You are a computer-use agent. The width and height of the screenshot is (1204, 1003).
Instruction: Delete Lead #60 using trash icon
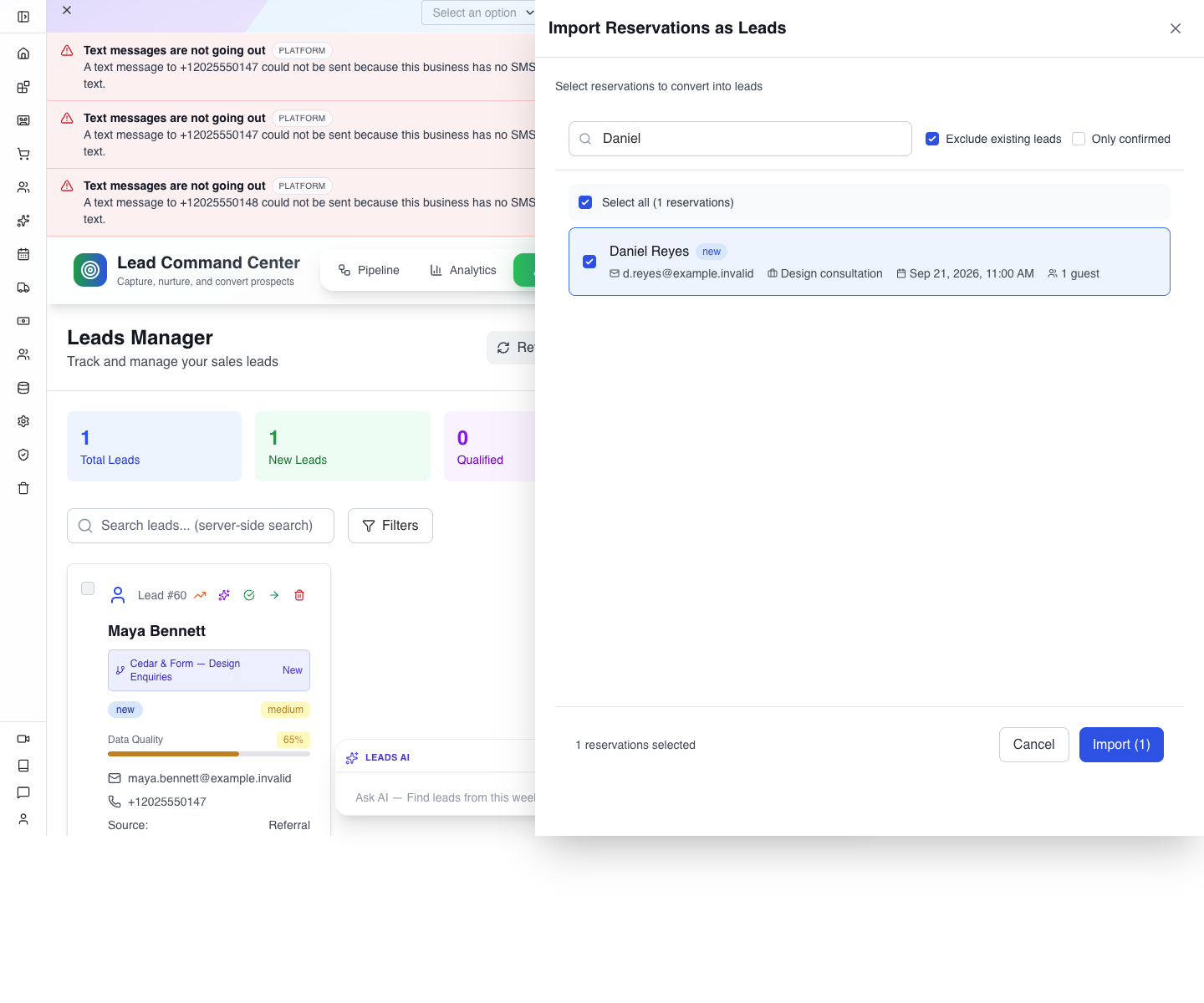coord(299,595)
